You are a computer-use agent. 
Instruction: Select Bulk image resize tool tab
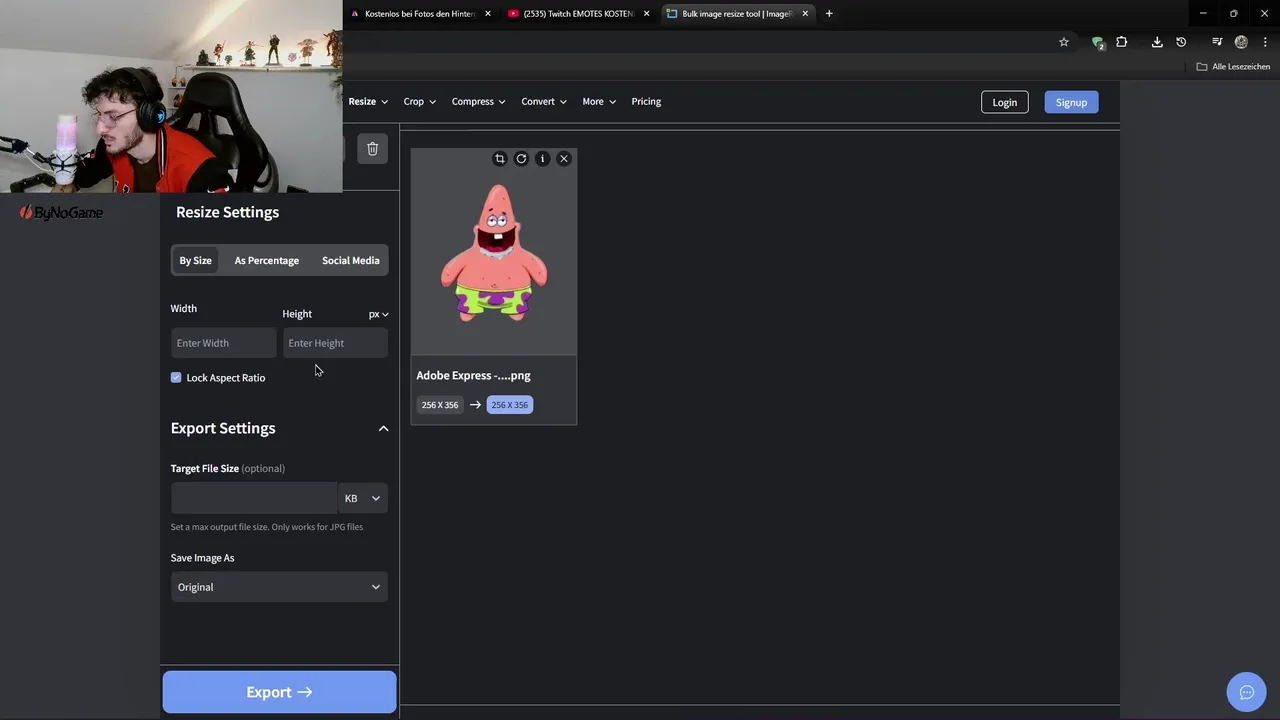tap(737, 14)
